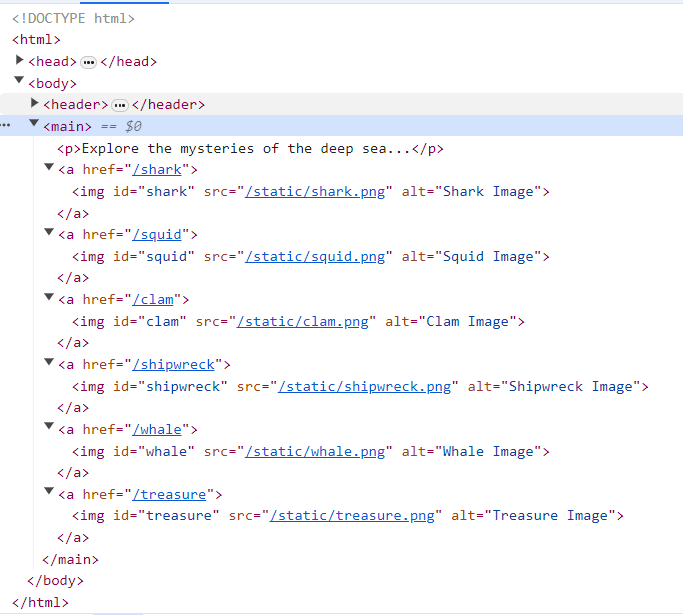683x615 pixels.
Task: Click alt="Shark Image" attribute value
Action: (488, 192)
